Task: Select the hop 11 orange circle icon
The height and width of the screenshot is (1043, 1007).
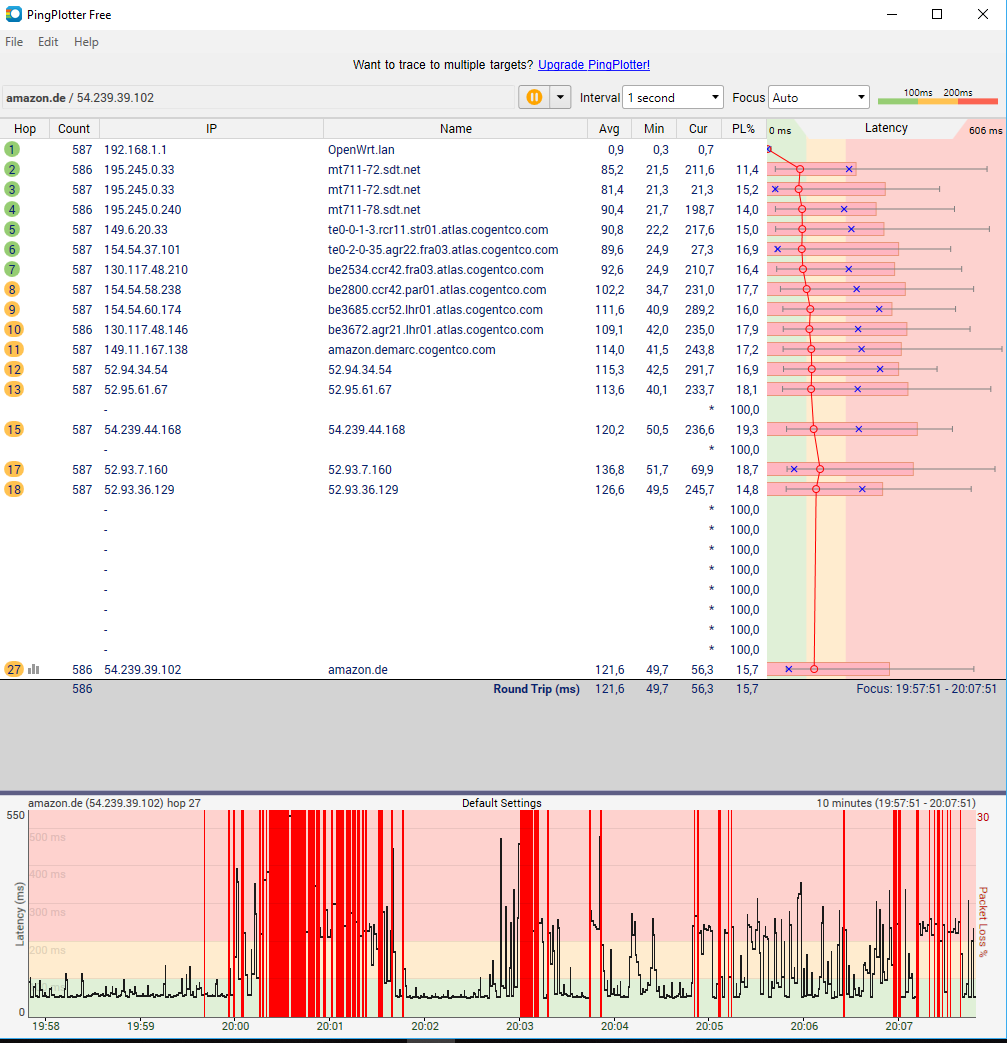Action: pos(13,349)
